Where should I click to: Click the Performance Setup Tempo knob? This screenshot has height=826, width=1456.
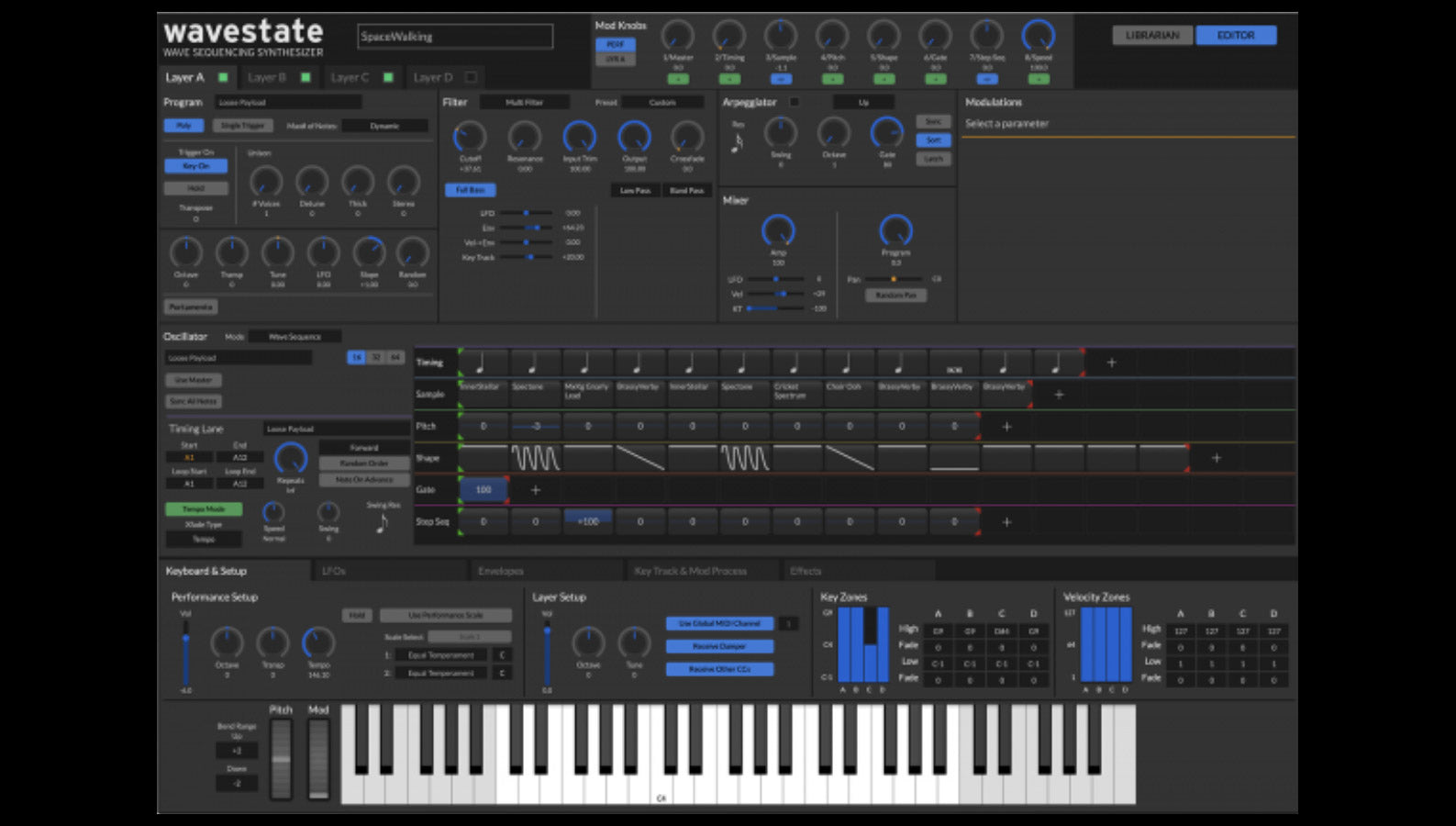point(318,642)
